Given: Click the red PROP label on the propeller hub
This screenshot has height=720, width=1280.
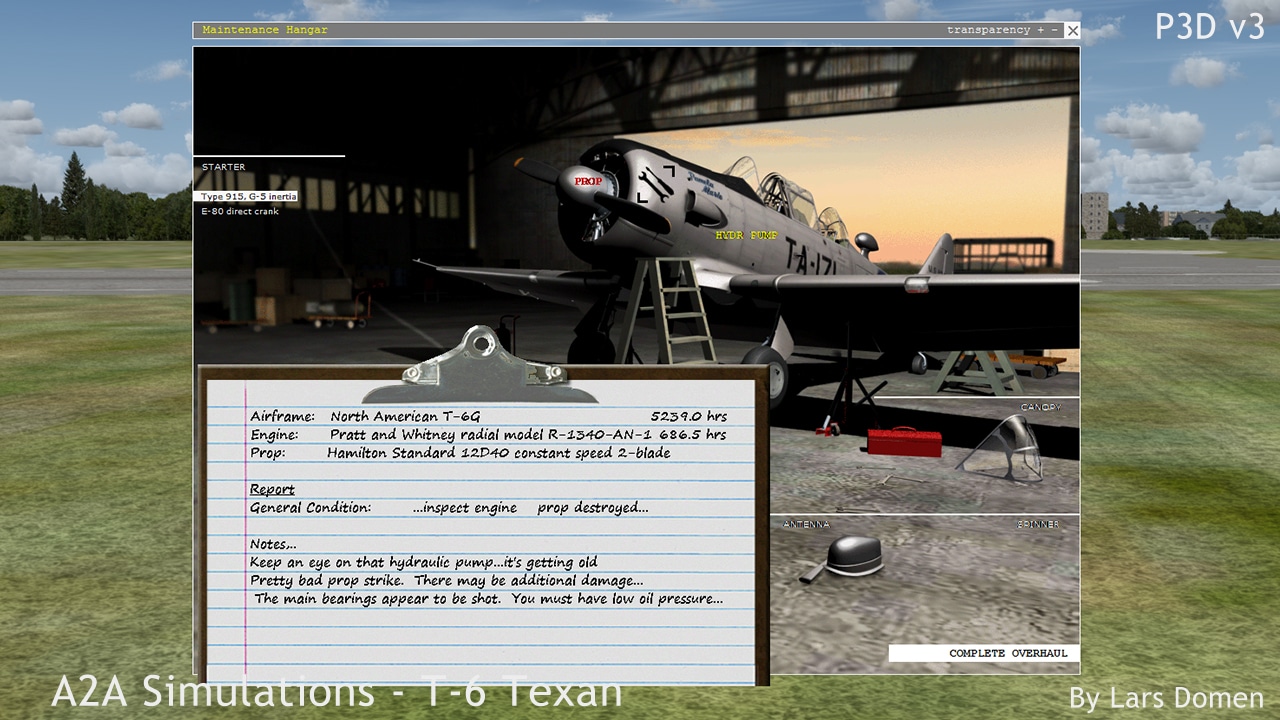Looking at the screenshot, I should (589, 182).
